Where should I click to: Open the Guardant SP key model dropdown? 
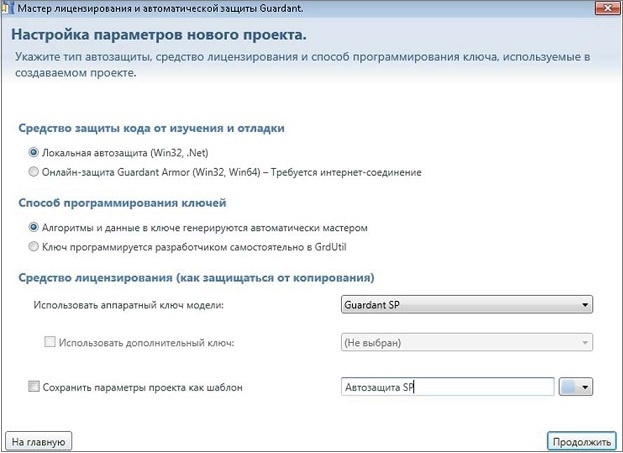click(x=467, y=305)
